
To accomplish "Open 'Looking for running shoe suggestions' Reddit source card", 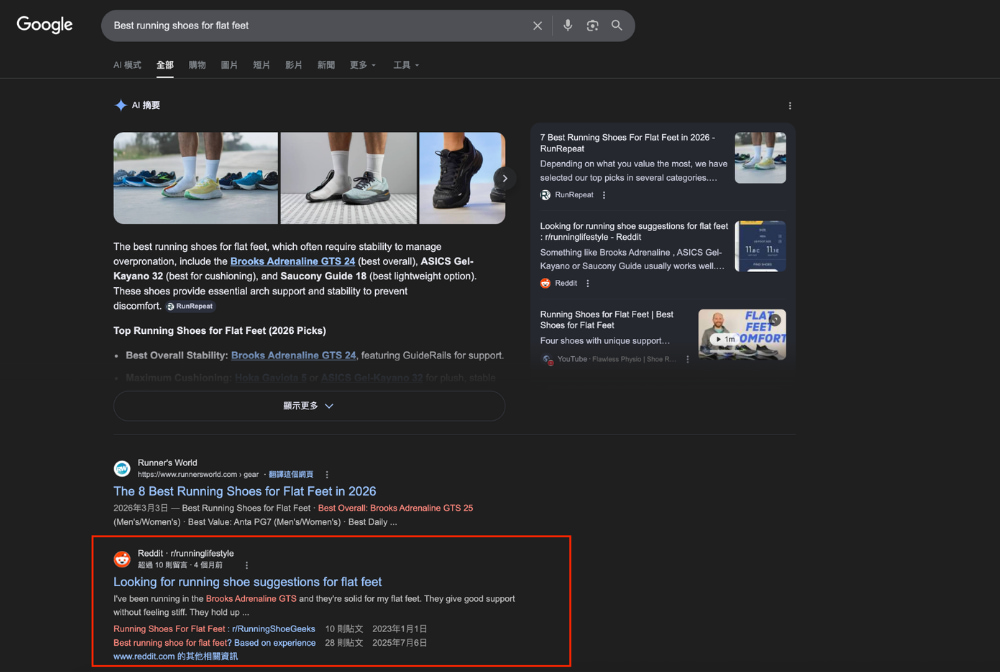I will [x=634, y=231].
